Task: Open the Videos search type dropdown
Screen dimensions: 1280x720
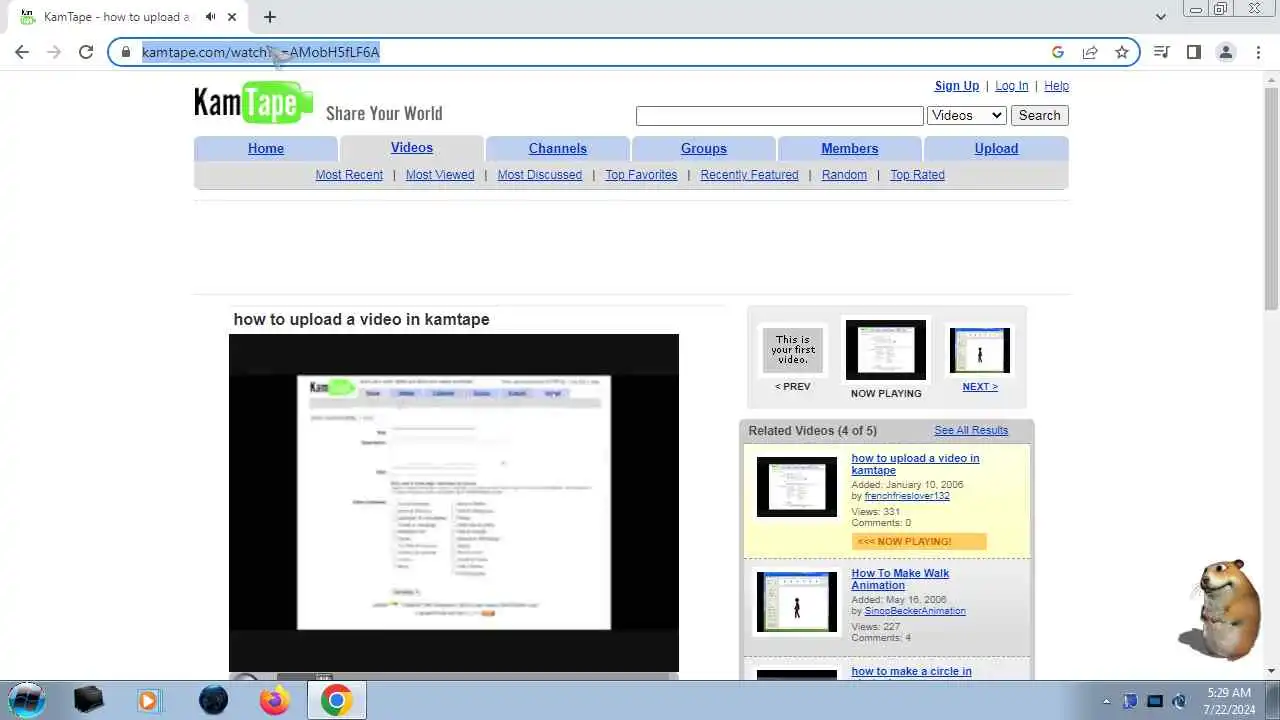Action: click(967, 116)
